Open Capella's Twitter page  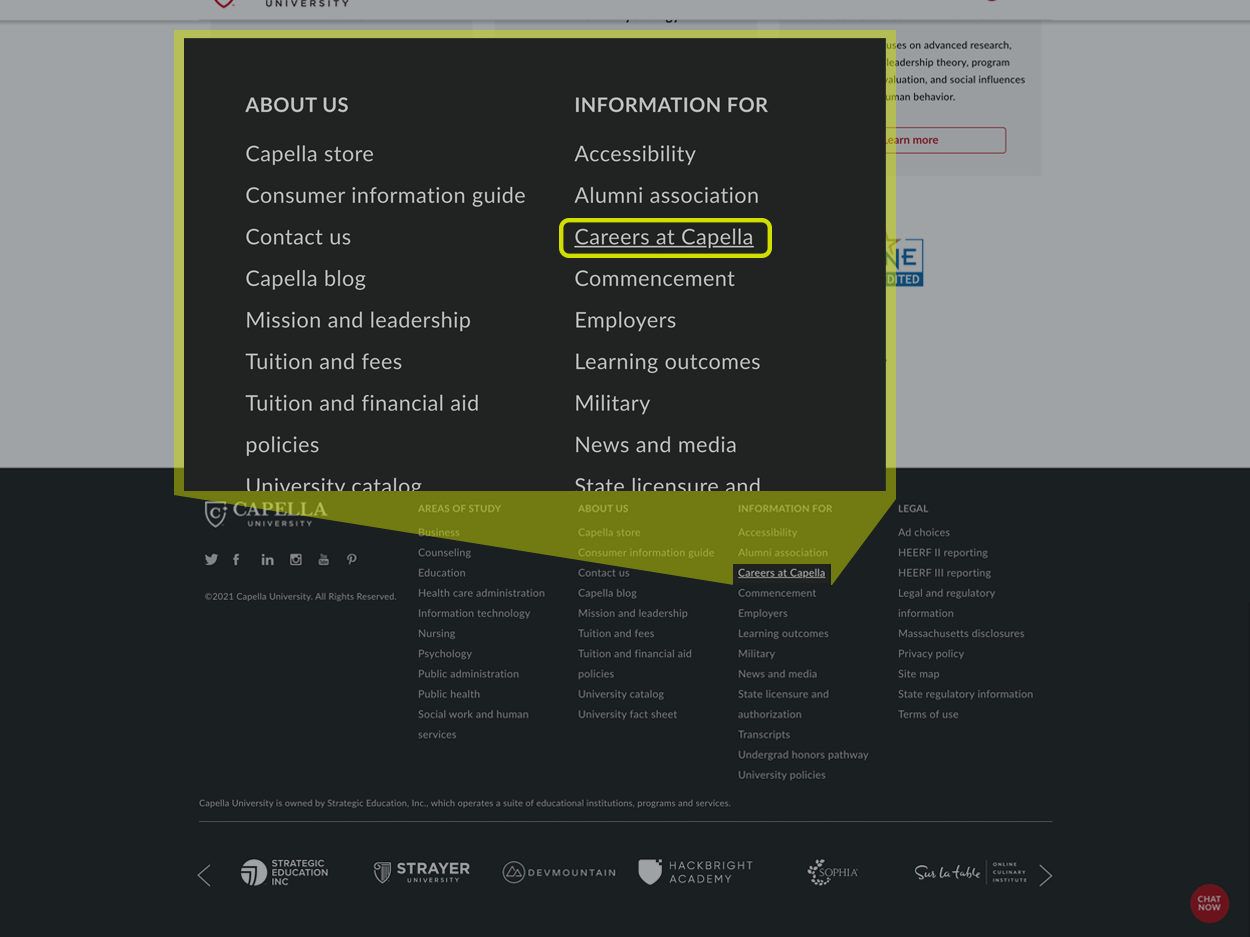click(x=211, y=559)
